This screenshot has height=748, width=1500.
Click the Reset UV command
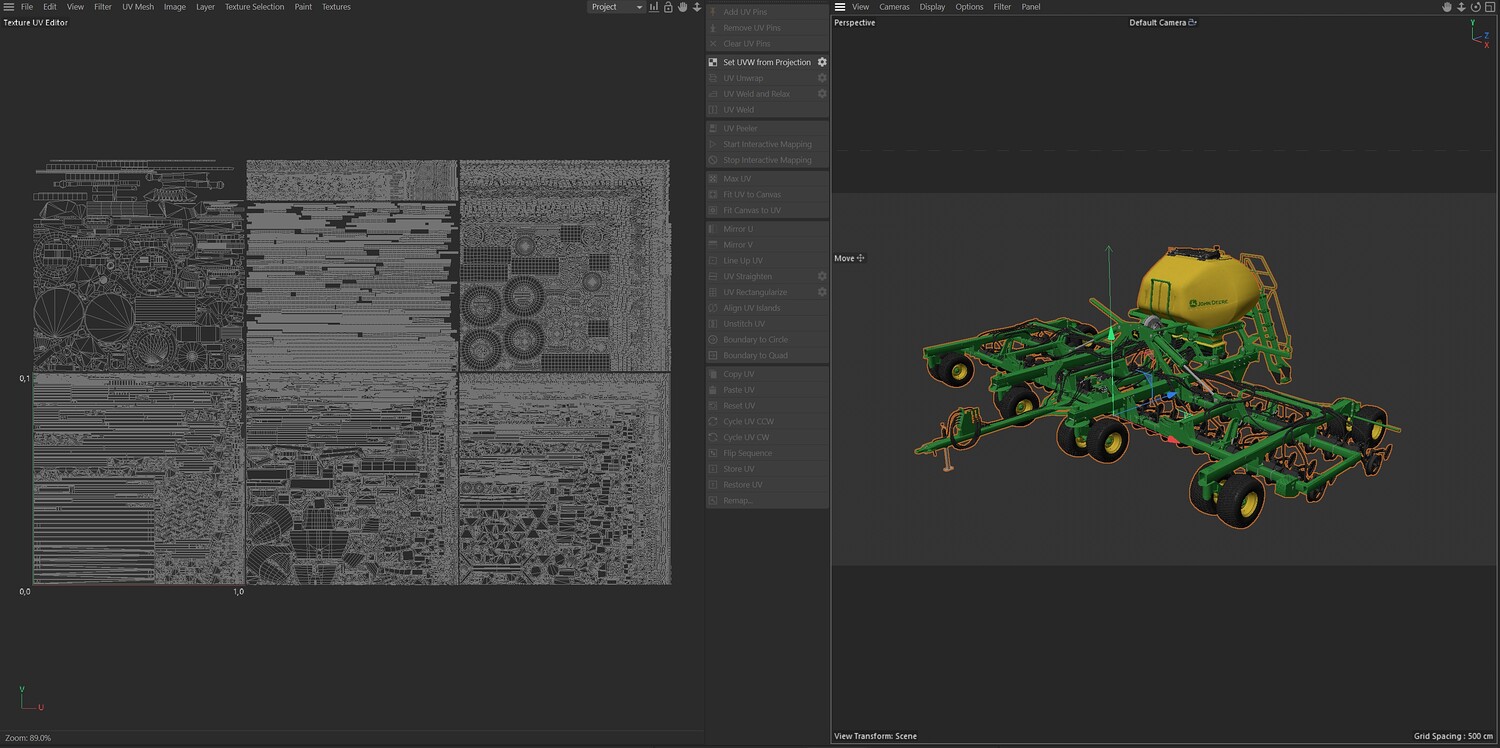(767, 406)
